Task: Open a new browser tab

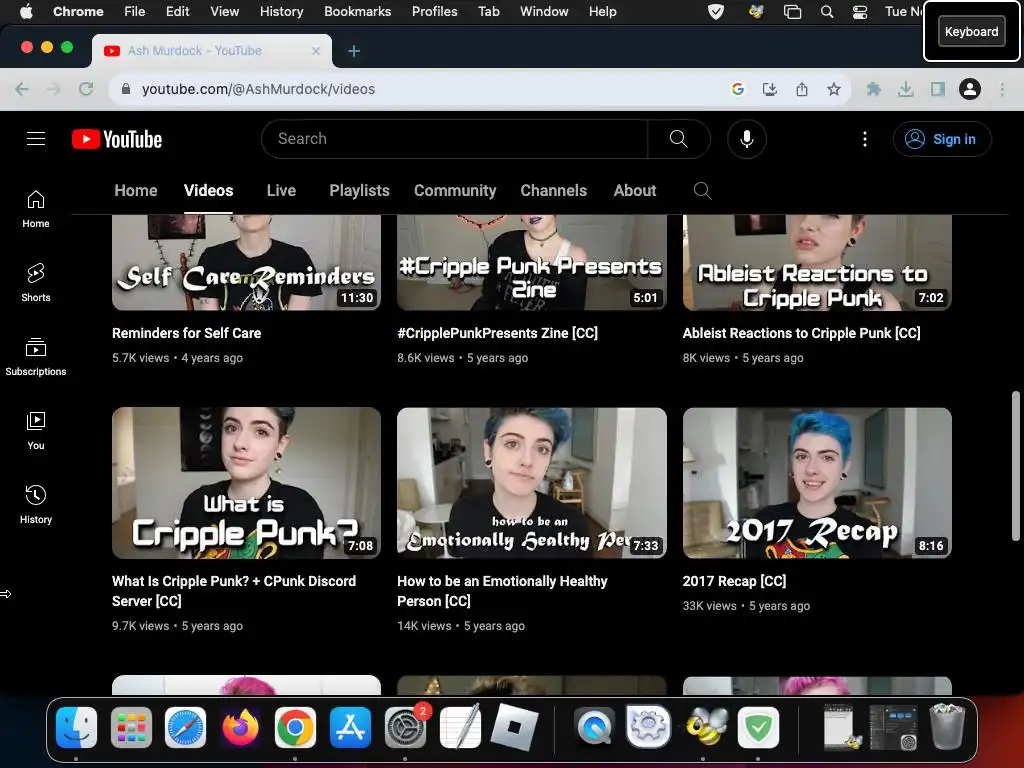Action: (x=353, y=51)
